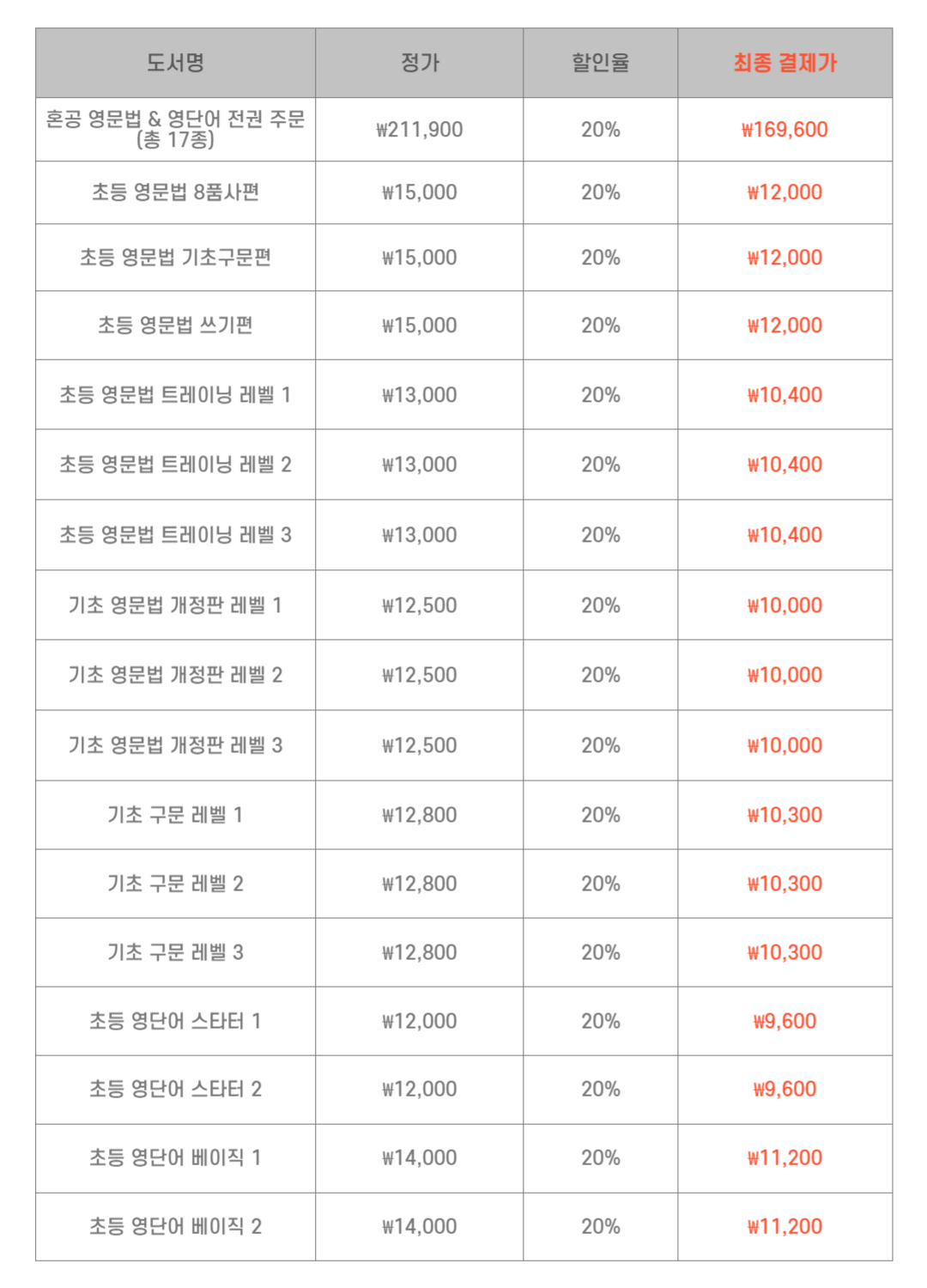Click the ₩169,600 final price
This screenshot has width=927, height=1288.
point(785,130)
